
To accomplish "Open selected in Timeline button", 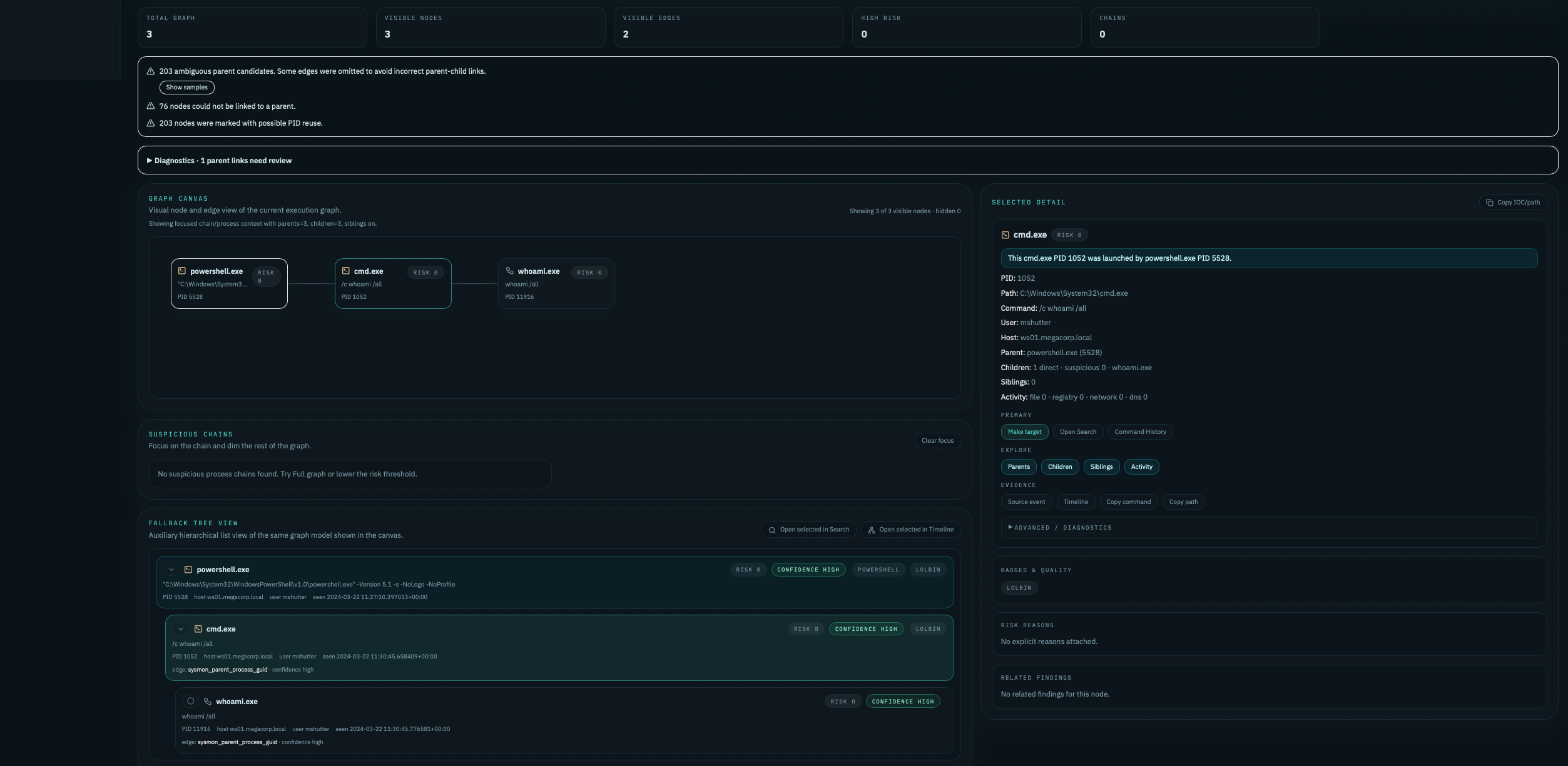I will pyautogui.click(x=911, y=530).
